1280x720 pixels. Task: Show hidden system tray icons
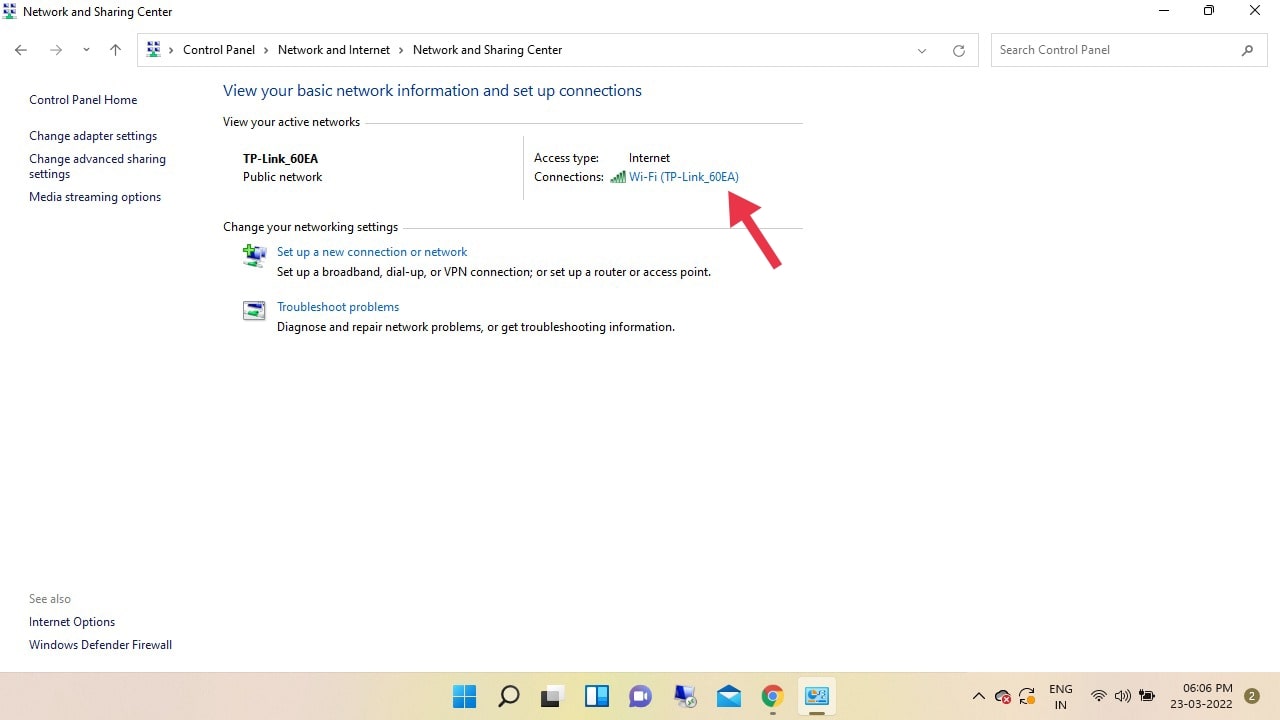tap(978, 696)
